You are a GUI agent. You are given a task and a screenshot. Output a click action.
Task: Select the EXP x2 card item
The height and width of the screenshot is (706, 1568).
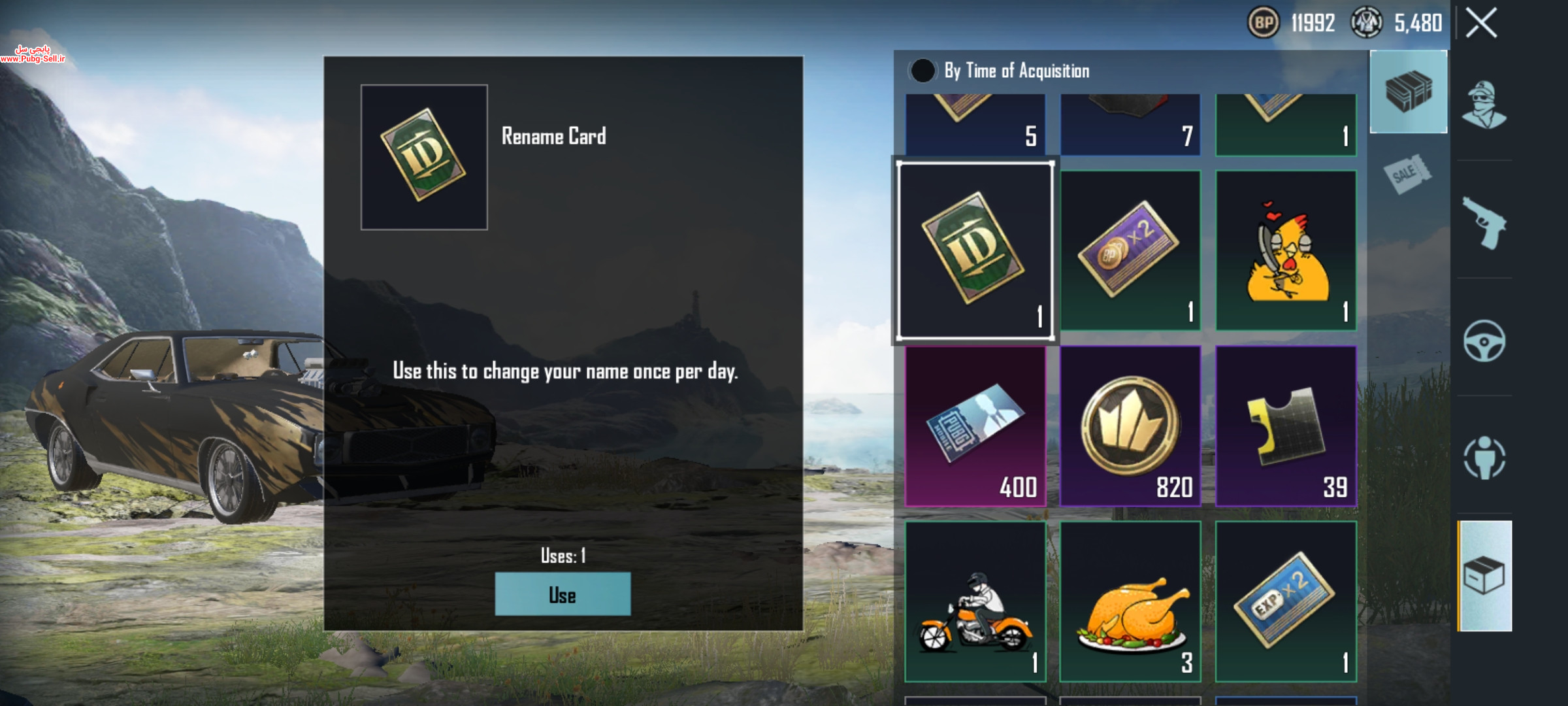(1286, 601)
